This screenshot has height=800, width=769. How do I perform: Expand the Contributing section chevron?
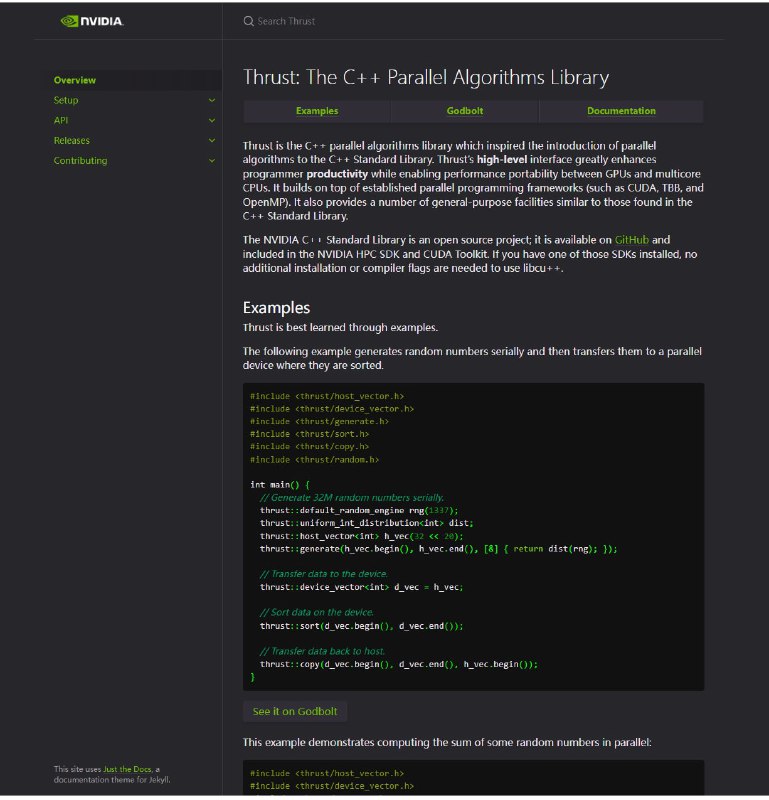[x=212, y=160]
